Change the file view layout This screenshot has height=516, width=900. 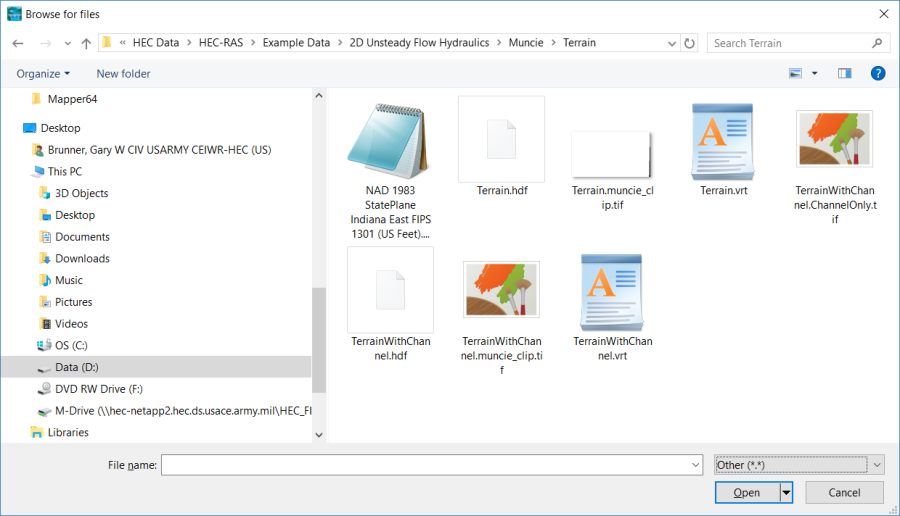coord(795,73)
